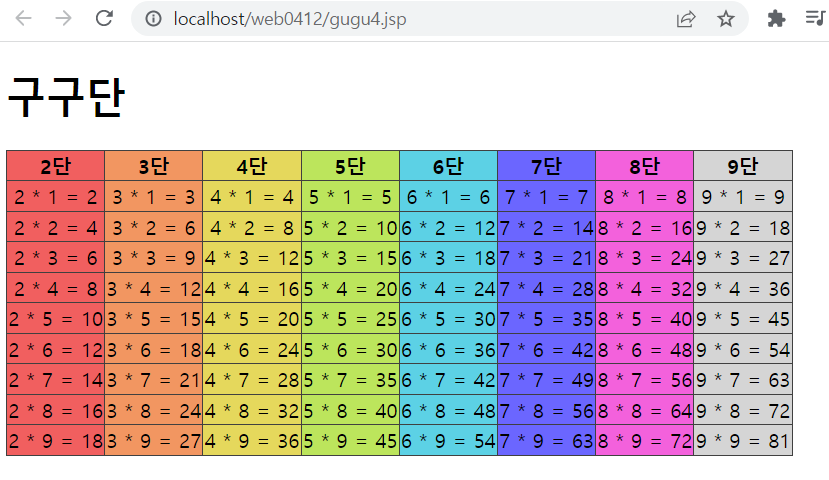The height and width of the screenshot is (480, 829).
Task: Select cell 7 * 1 = 7
Action: [547, 197]
